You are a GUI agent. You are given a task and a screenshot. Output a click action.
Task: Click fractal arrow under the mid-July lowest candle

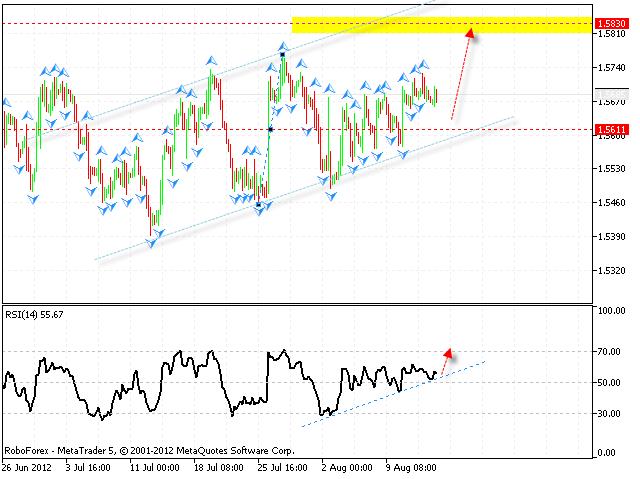pos(152,242)
